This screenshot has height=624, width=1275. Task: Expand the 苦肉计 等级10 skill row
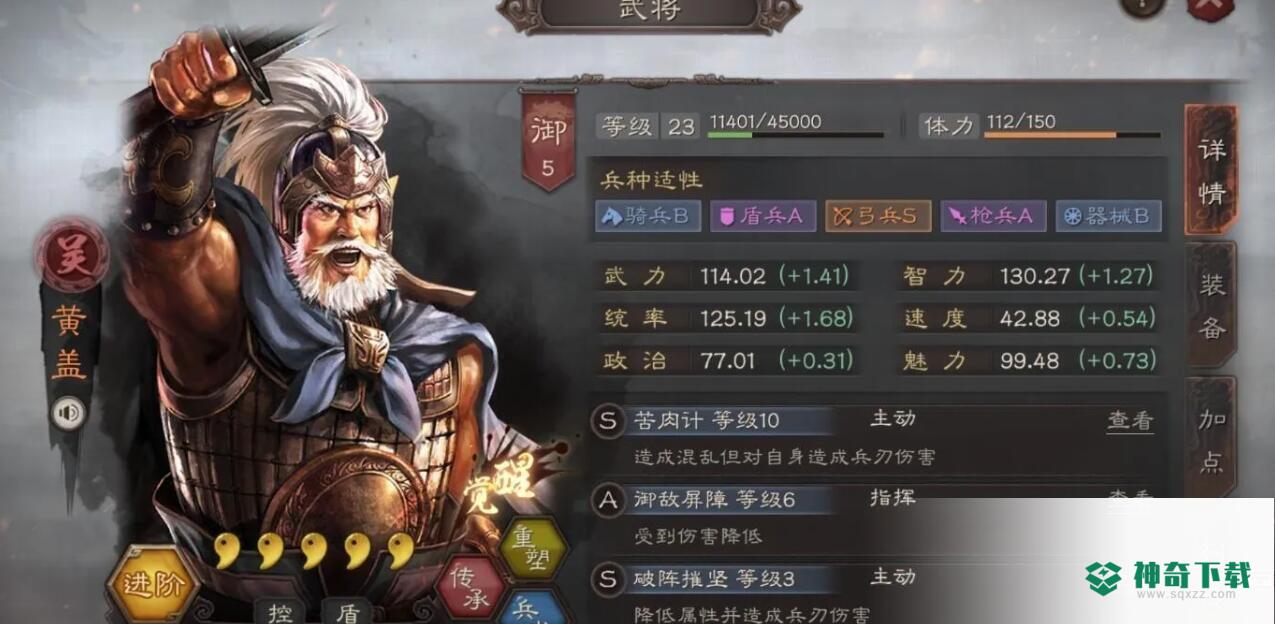click(x=877, y=437)
